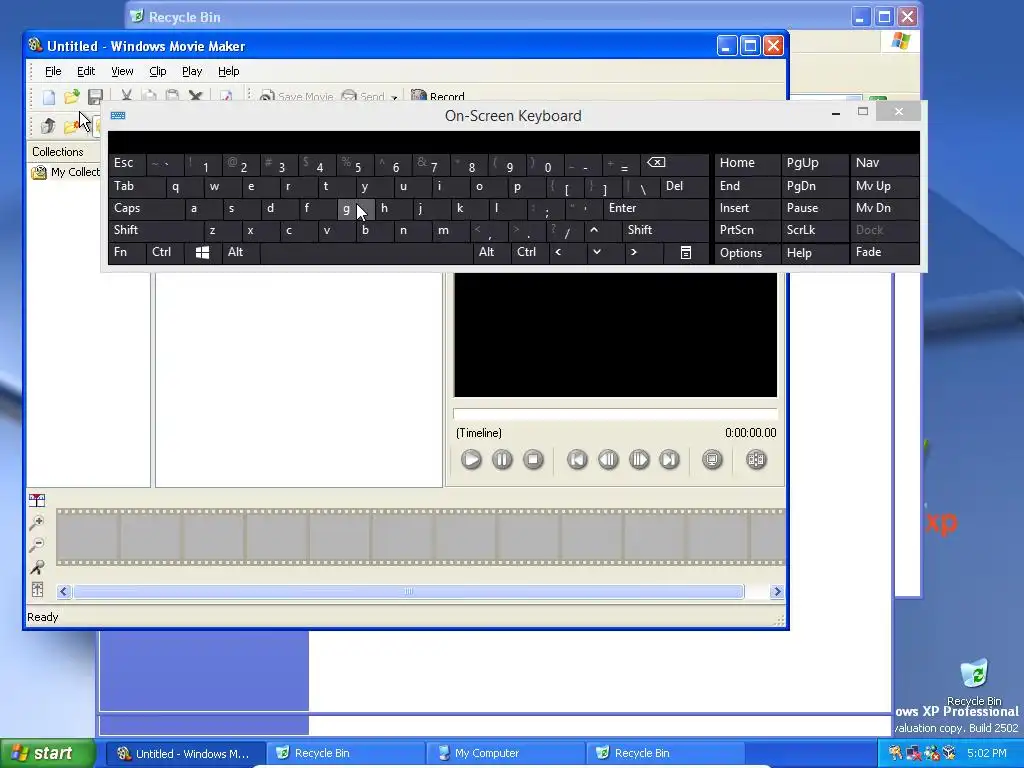Open the Clip menu
Image resolution: width=1024 pixels, height=768 pixels.
[157, 71]
